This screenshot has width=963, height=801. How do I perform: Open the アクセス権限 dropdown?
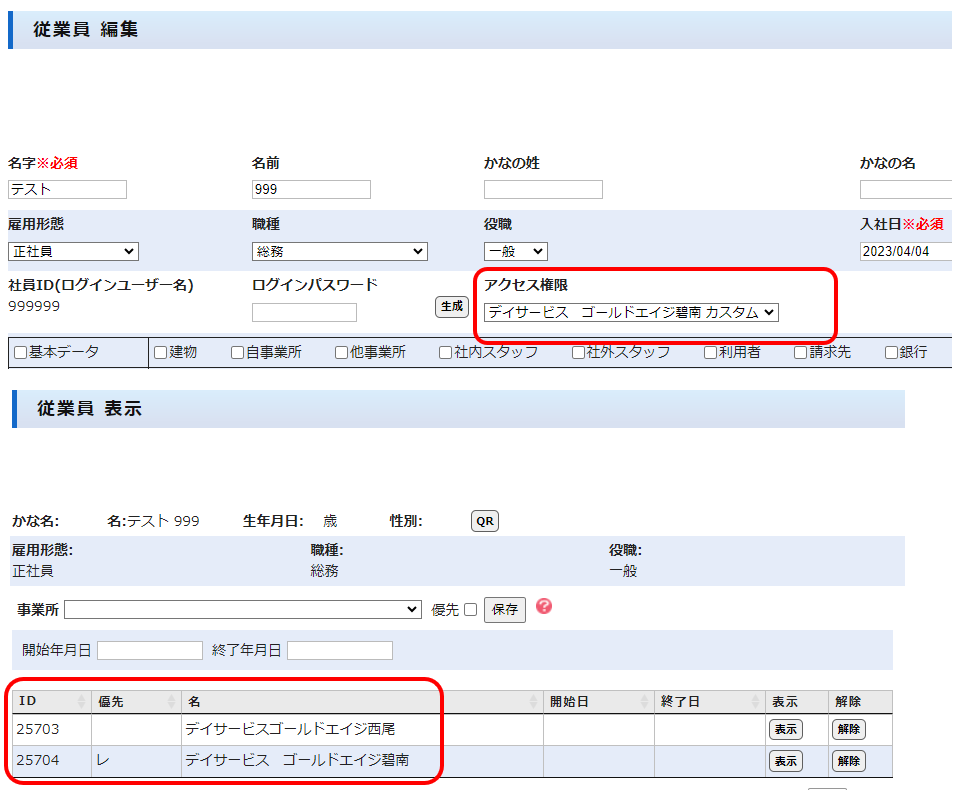[x=631, y=312]
